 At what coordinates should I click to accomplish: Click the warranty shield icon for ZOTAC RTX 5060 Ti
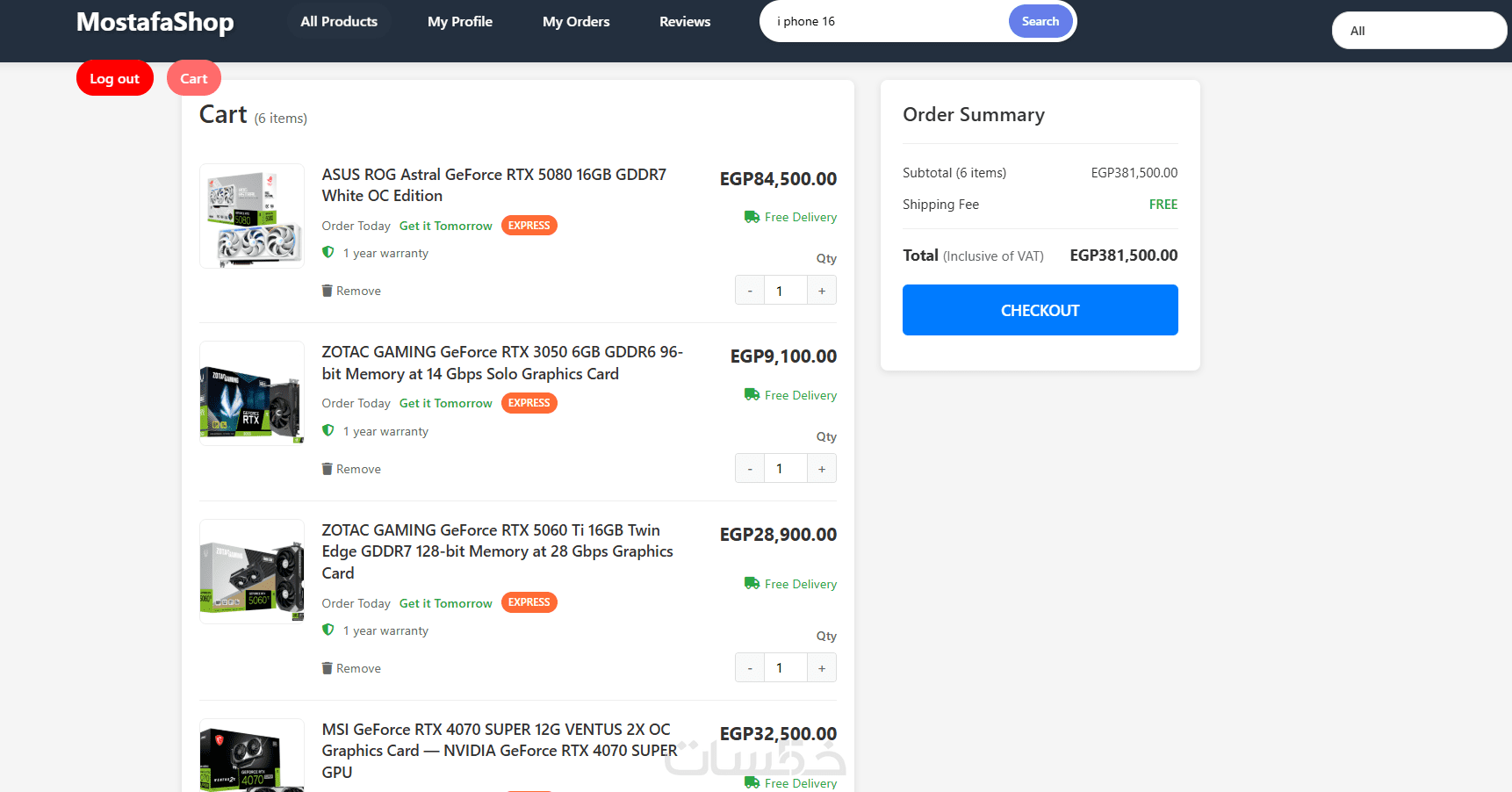click(328, 630)
